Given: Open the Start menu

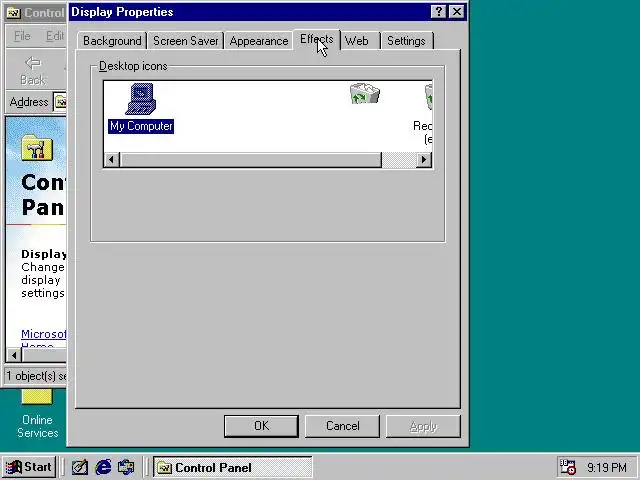Looking at the screenshot, I should (29, 467).
